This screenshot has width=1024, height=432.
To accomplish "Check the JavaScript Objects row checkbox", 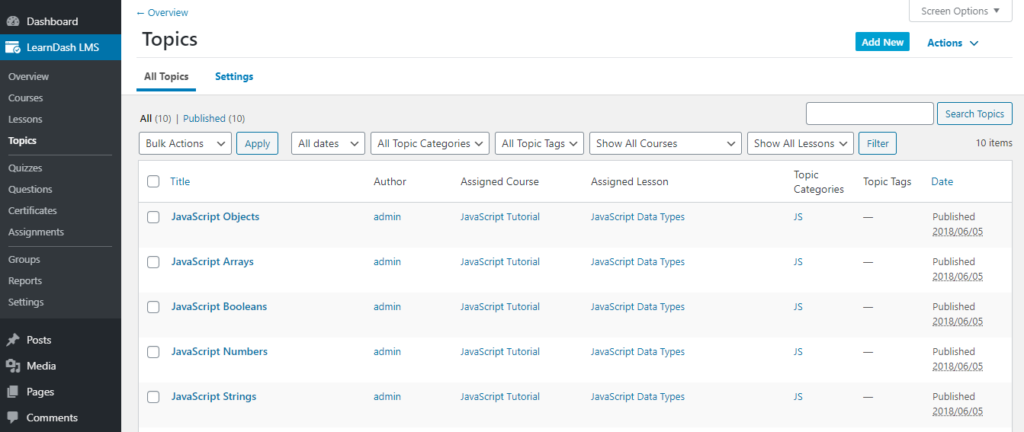I will [x=153, y=217].
